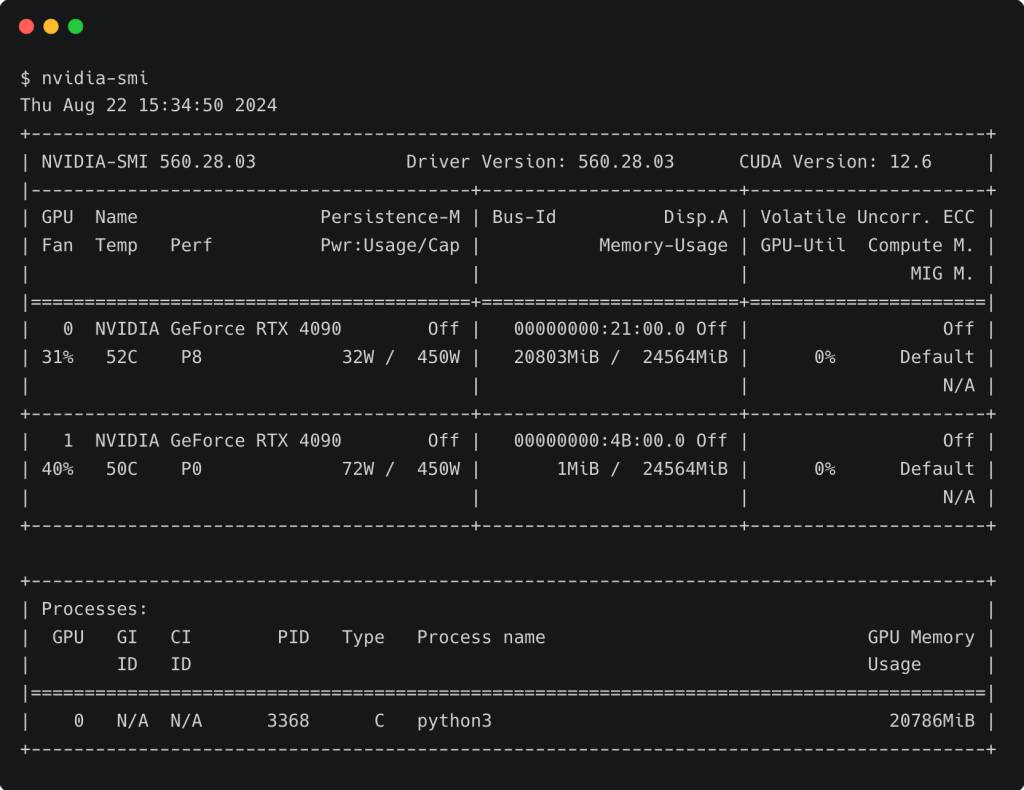Viewport: 1024px width, 790px height.
Task: Click the "40%" fan speed value
Action: [x=57, y=469]
